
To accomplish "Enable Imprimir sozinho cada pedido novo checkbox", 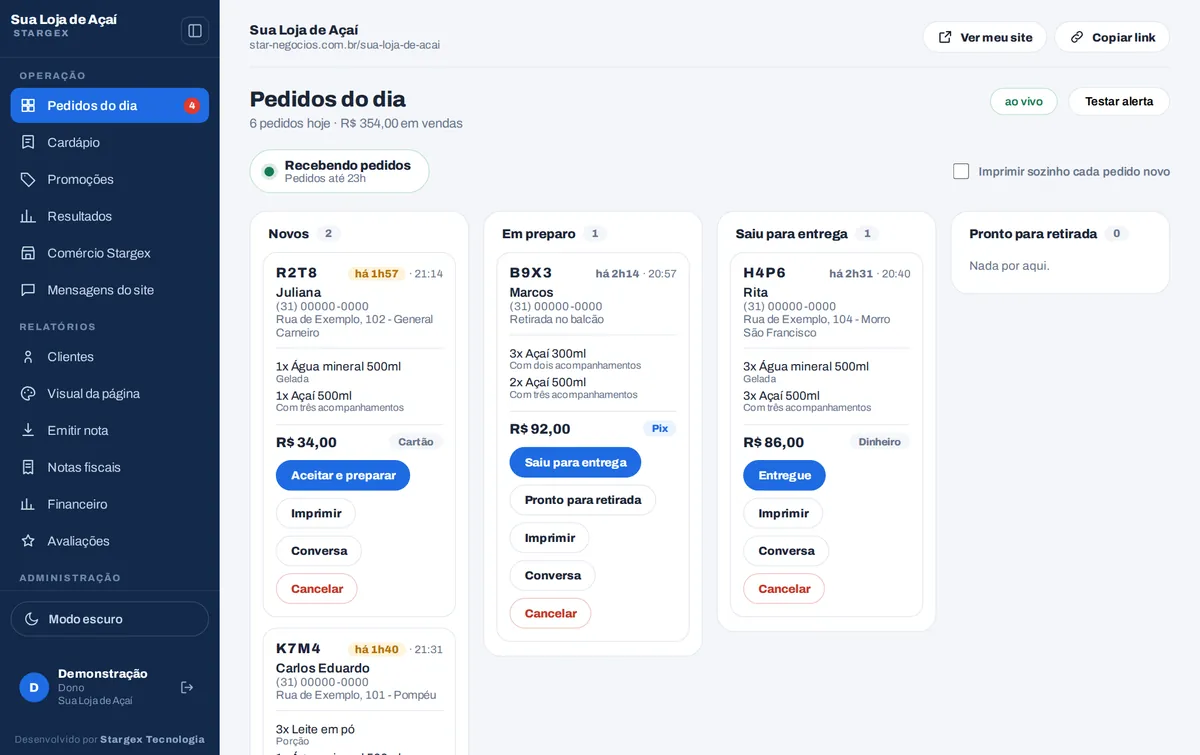I will pos(961,171).
